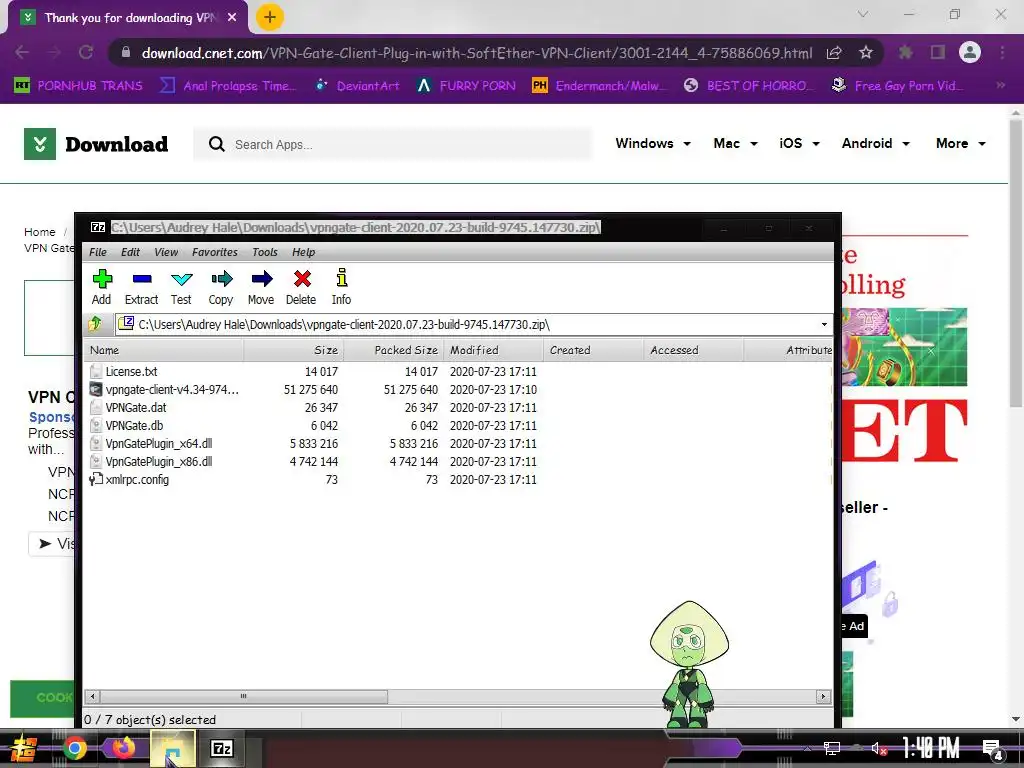The image size is (1024, 768).
Task: Open the Info tool
Action: click(341, 287)
